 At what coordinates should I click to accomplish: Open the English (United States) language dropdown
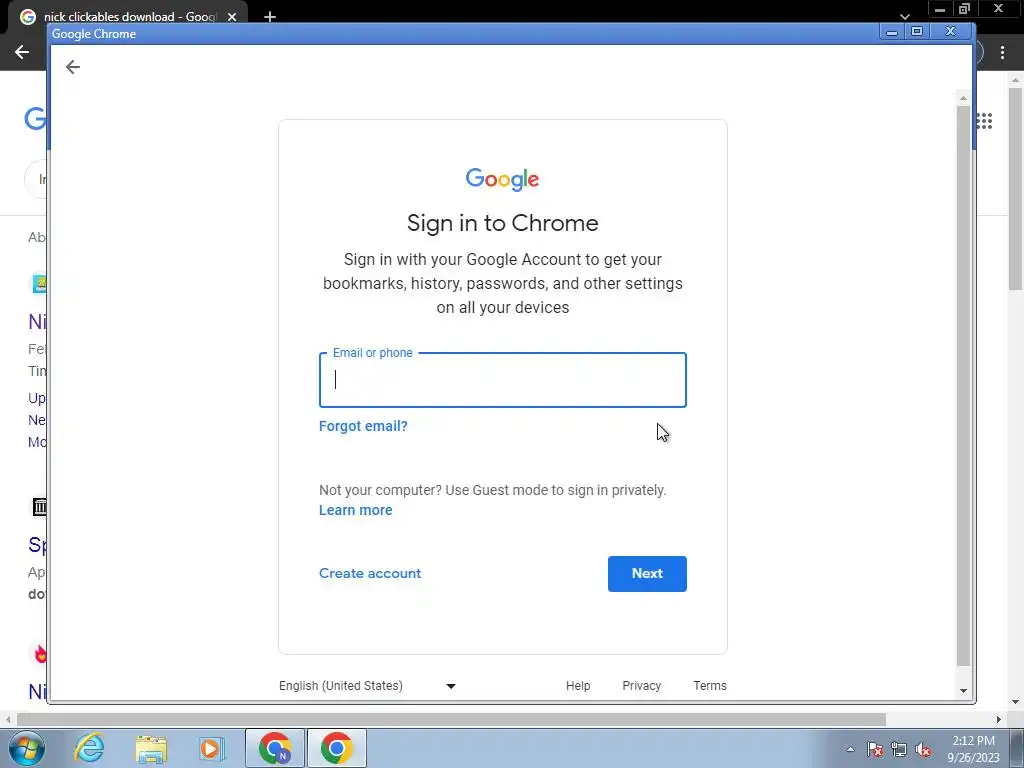(x=367, y=686)
